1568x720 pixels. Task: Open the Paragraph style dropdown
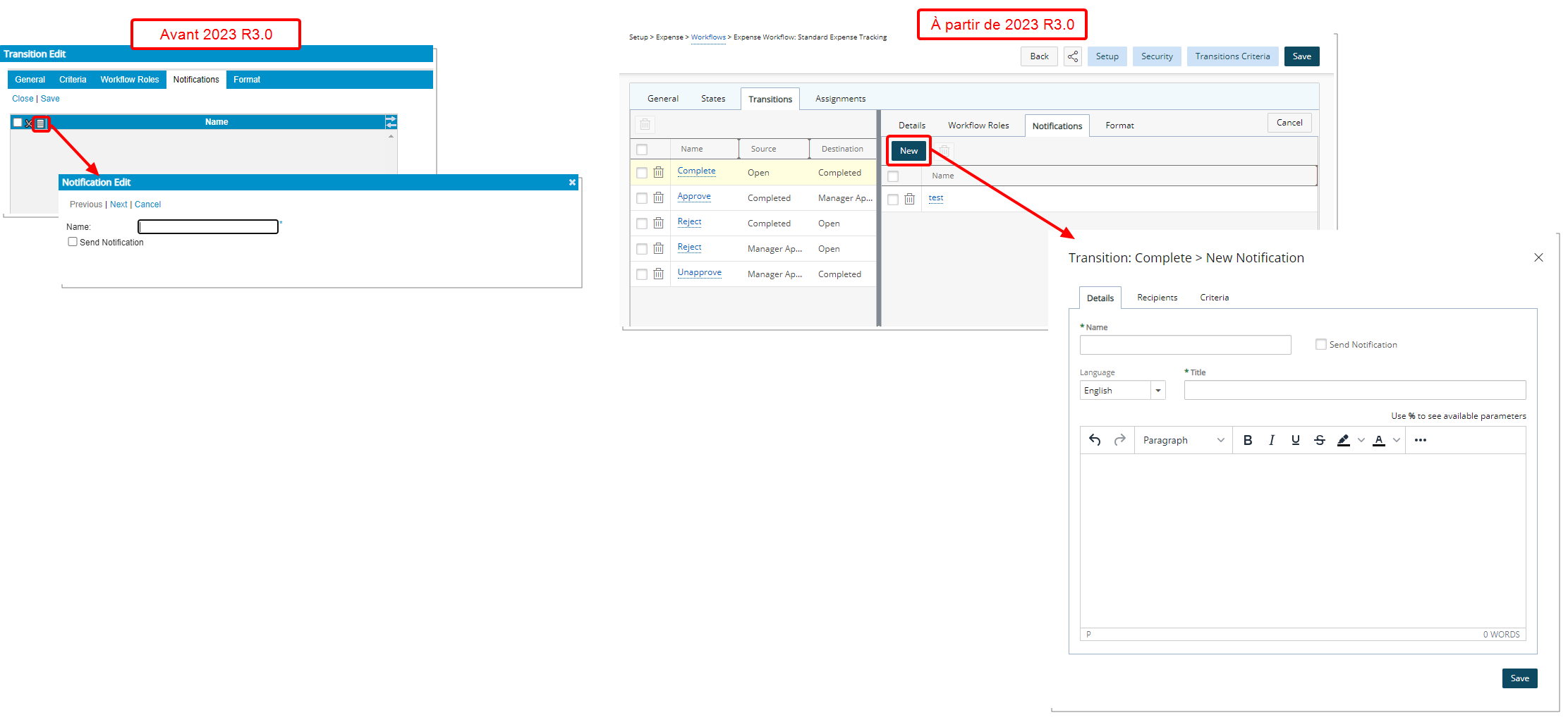[x=1183, y=440]
